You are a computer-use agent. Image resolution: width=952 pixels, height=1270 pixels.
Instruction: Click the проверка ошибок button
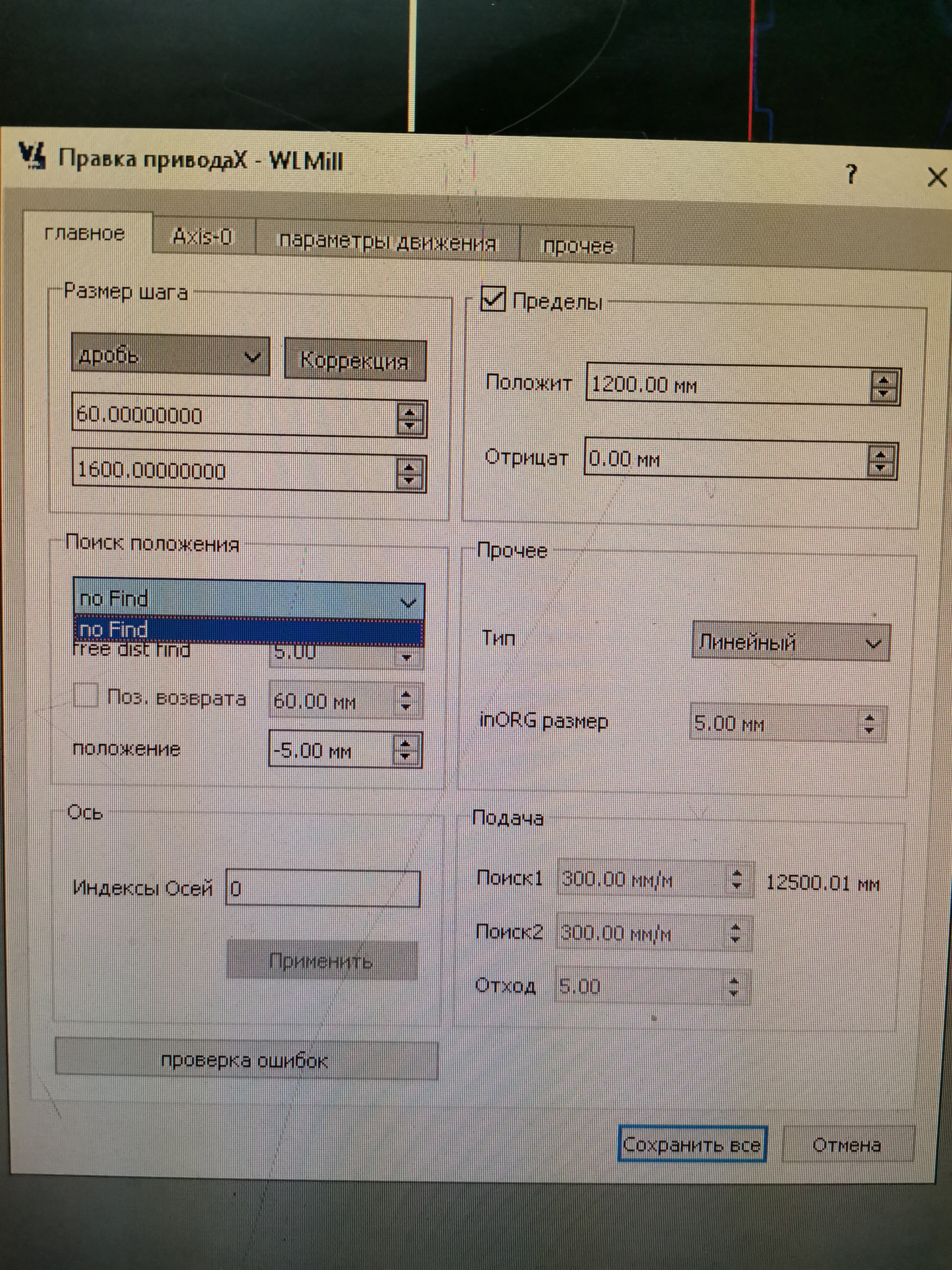(246, 1060)
